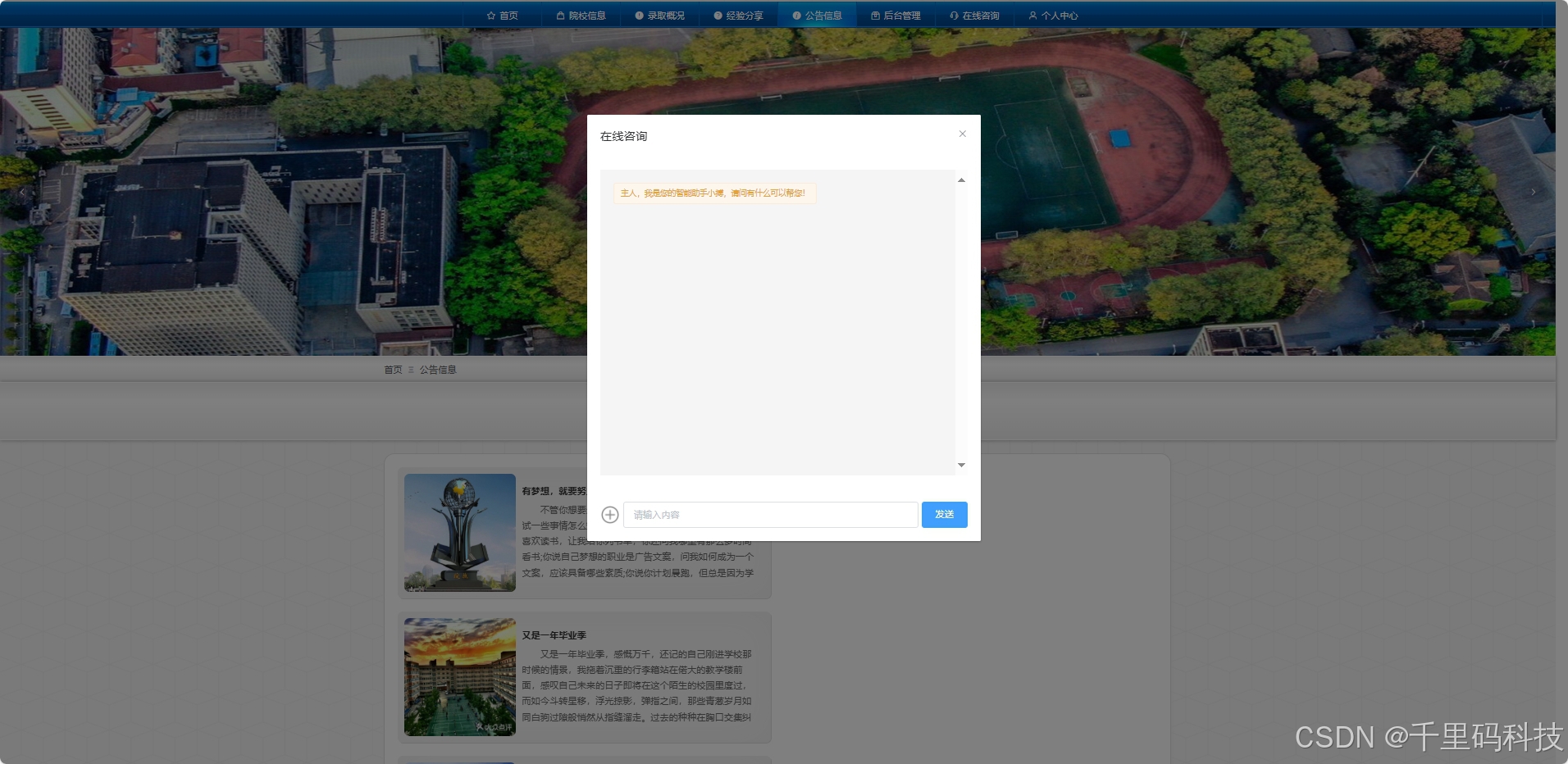The image size is (1568, 764).
Task: Close the 在线咨询 dialog
Action: pyautogui.click(x=963, y=134)
